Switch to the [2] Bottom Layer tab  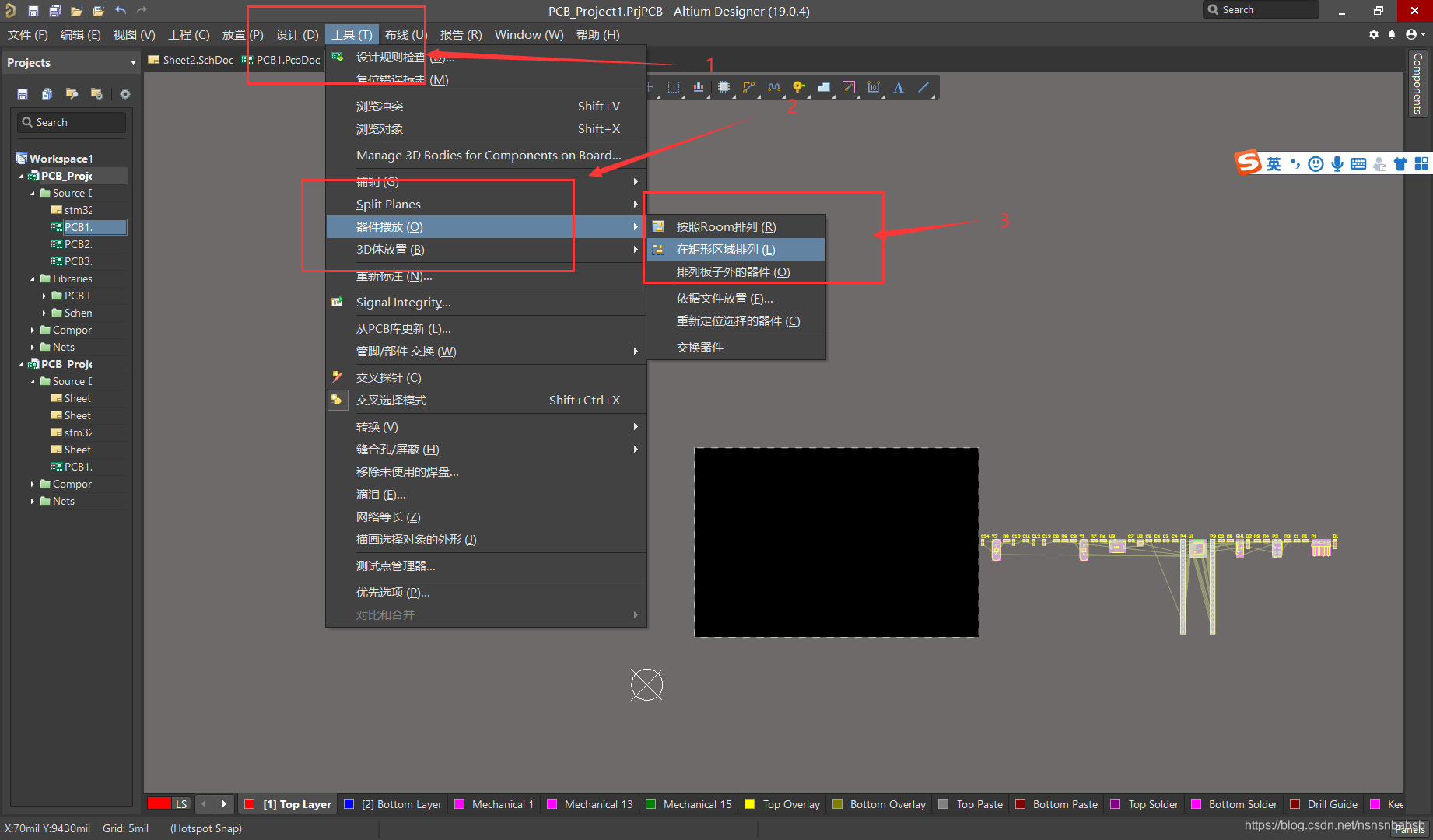pos(393,804)
